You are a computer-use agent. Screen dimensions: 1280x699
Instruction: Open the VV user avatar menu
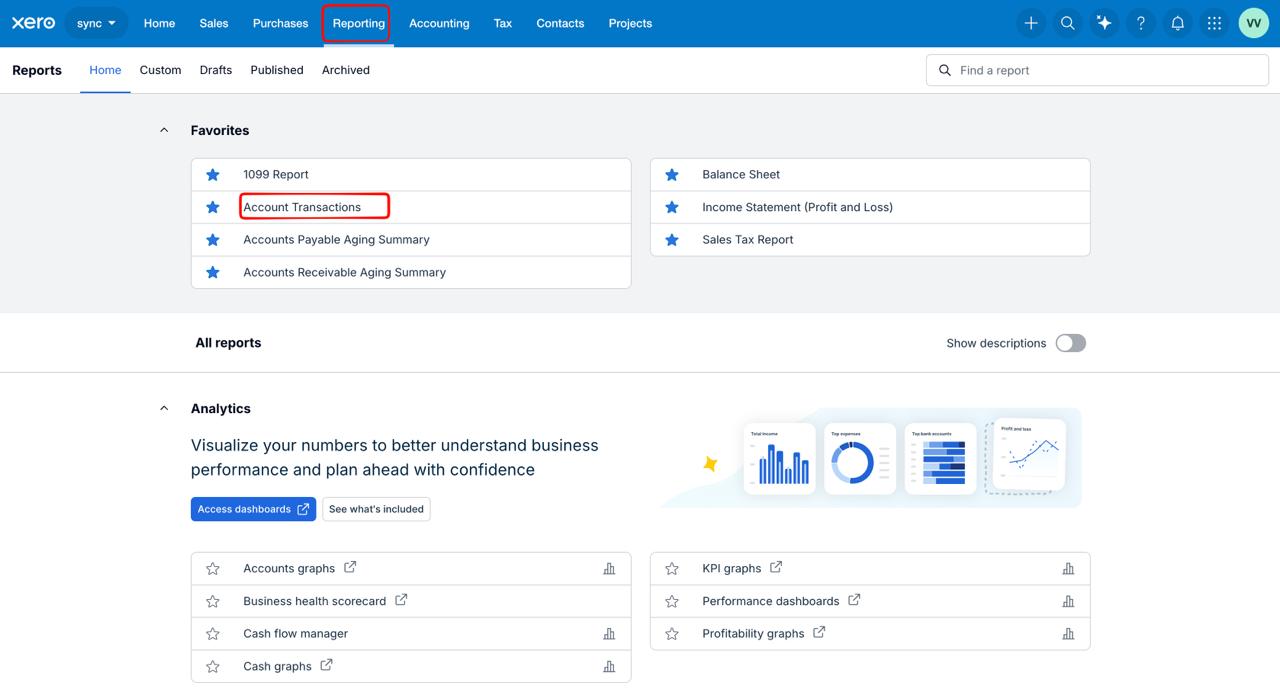1253,23
